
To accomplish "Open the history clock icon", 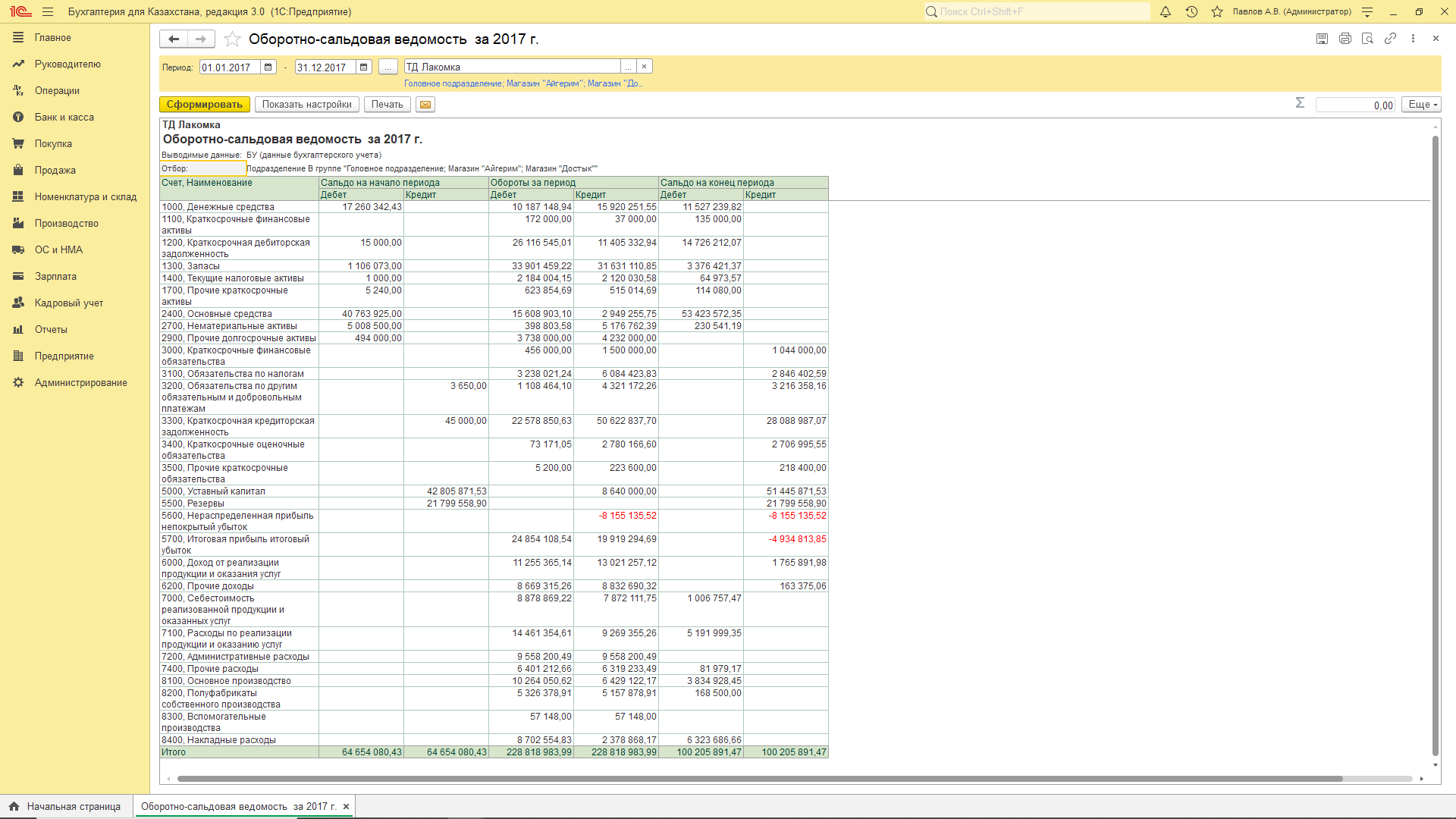I will [1191, 11].
